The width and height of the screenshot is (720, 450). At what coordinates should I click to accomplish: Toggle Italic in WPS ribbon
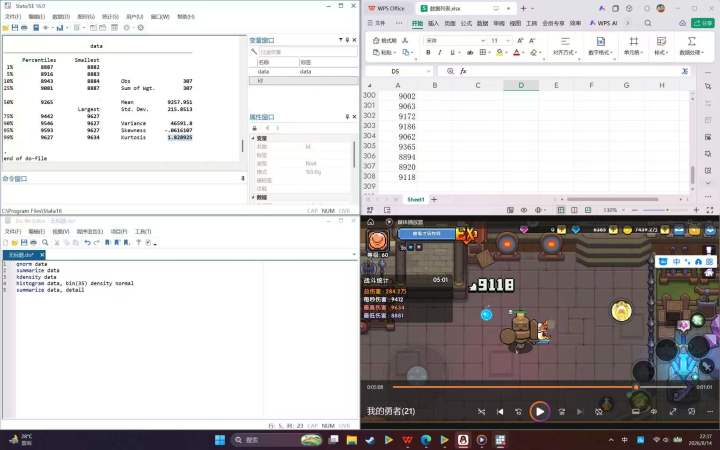pos(440,53)
